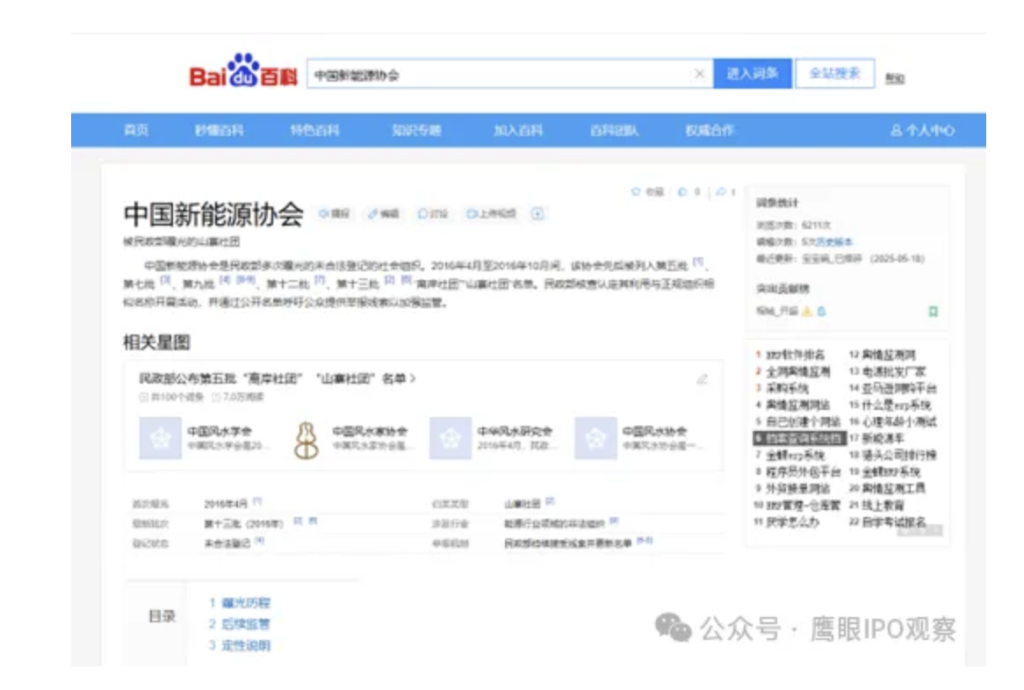Click the green bookmark icon in contributor panel
The height and width of the screenshot is (690, 1024).
point(932,311)
